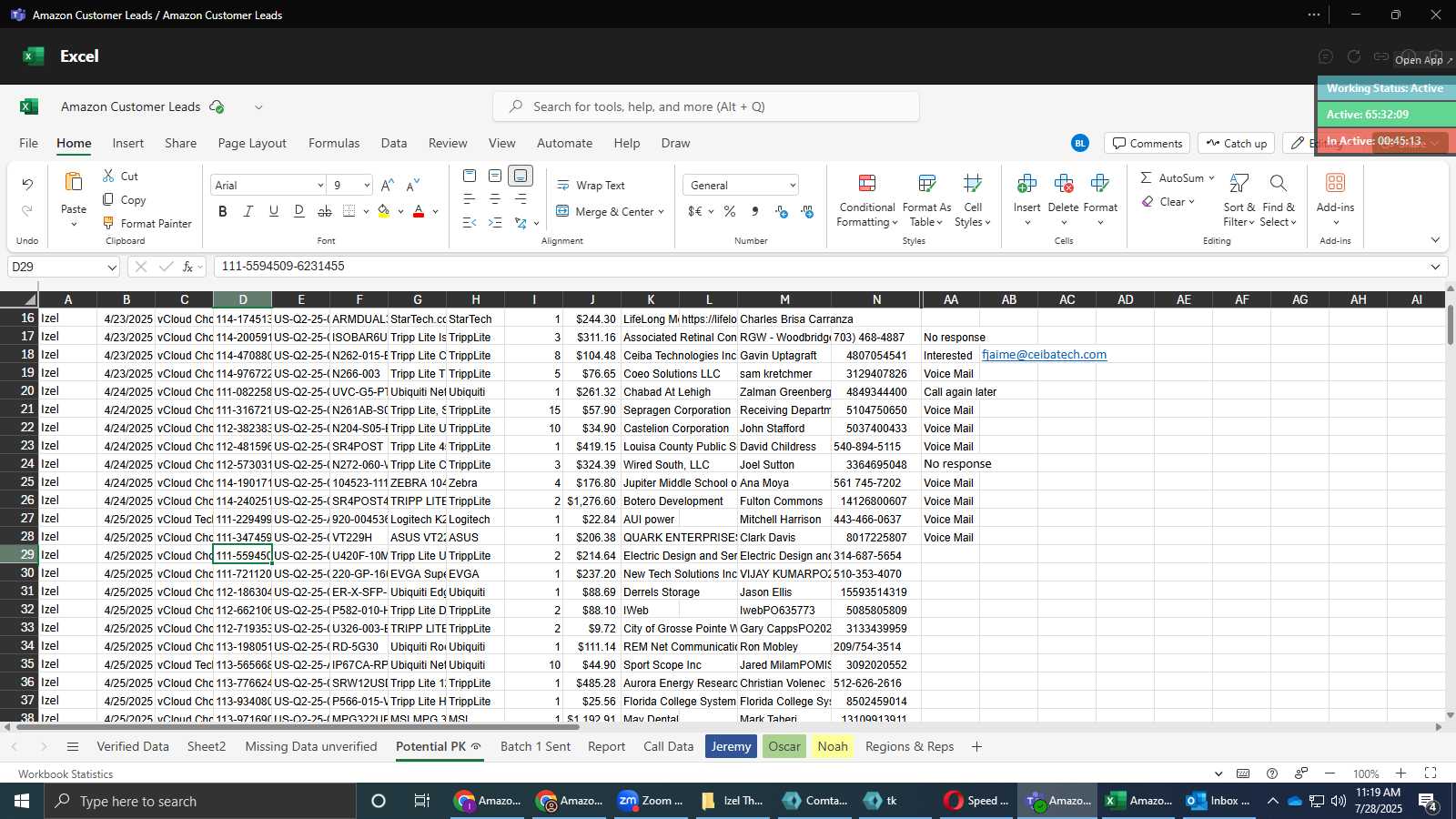1456x819 pixels.
Task: Open the fill color options arrow
Action: click(400, 211)
